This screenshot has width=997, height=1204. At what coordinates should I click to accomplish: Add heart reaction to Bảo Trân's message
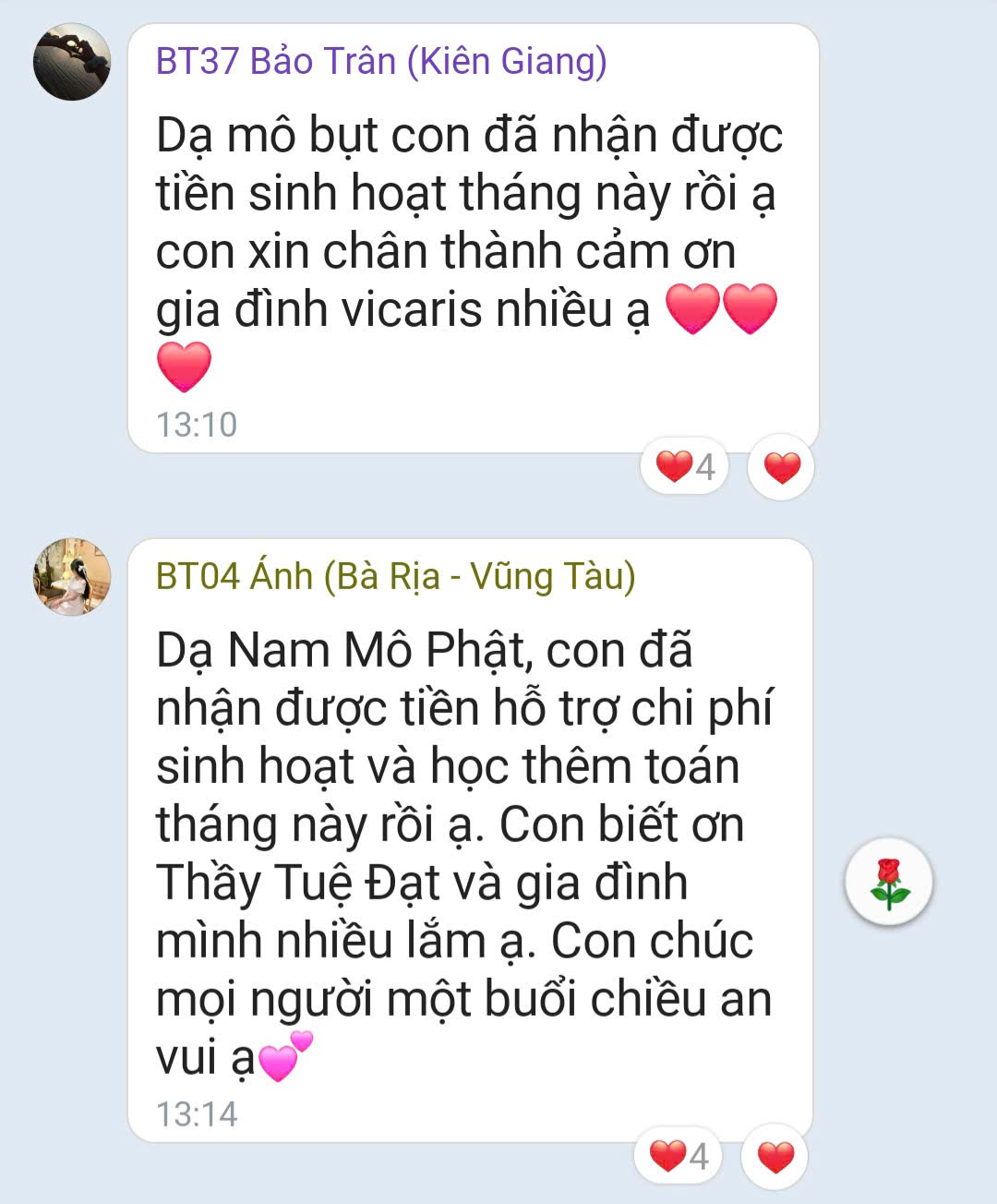pyautogui.click(x=782, y=467)
